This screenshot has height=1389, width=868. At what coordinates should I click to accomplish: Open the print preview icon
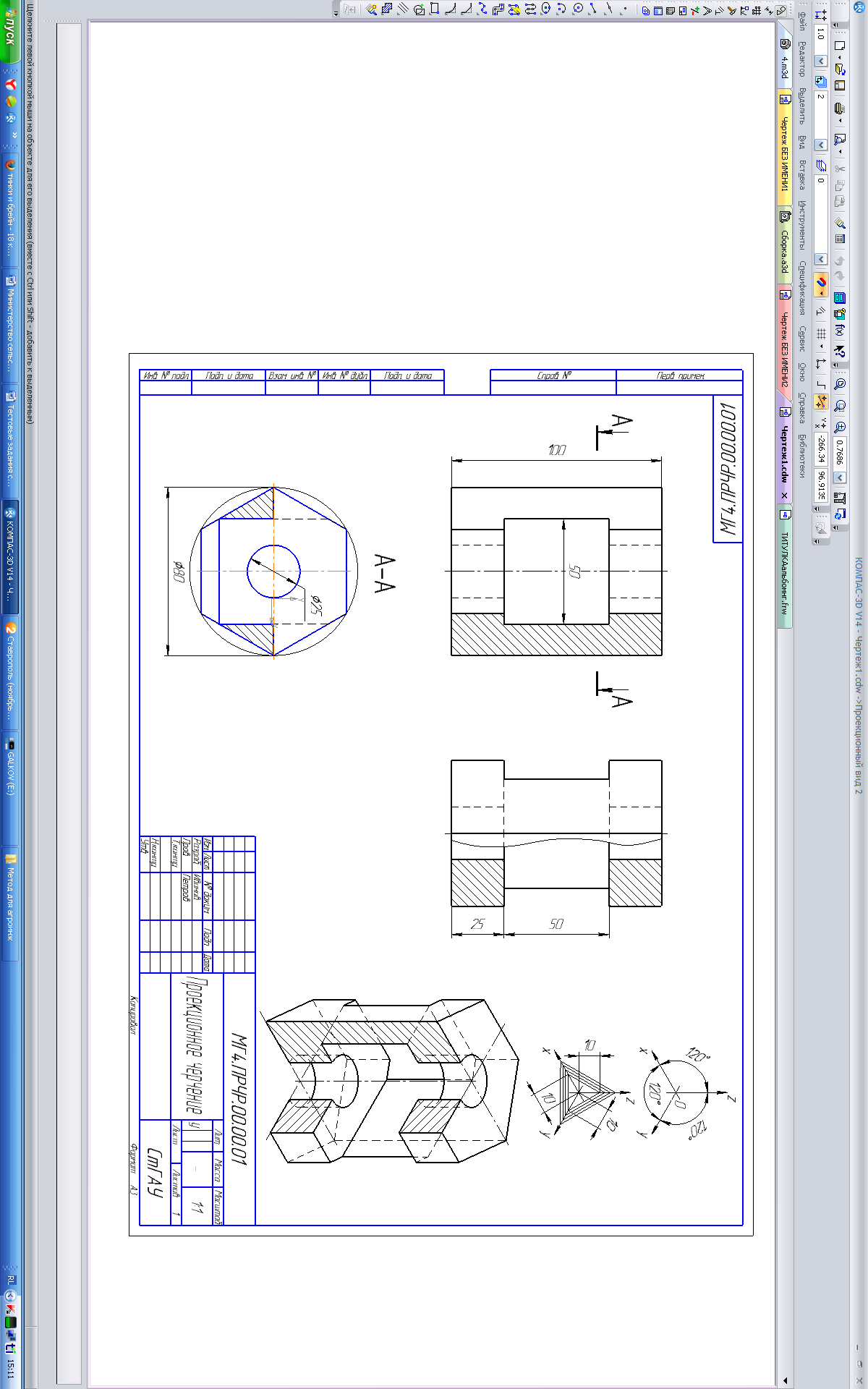coord(840,140)
